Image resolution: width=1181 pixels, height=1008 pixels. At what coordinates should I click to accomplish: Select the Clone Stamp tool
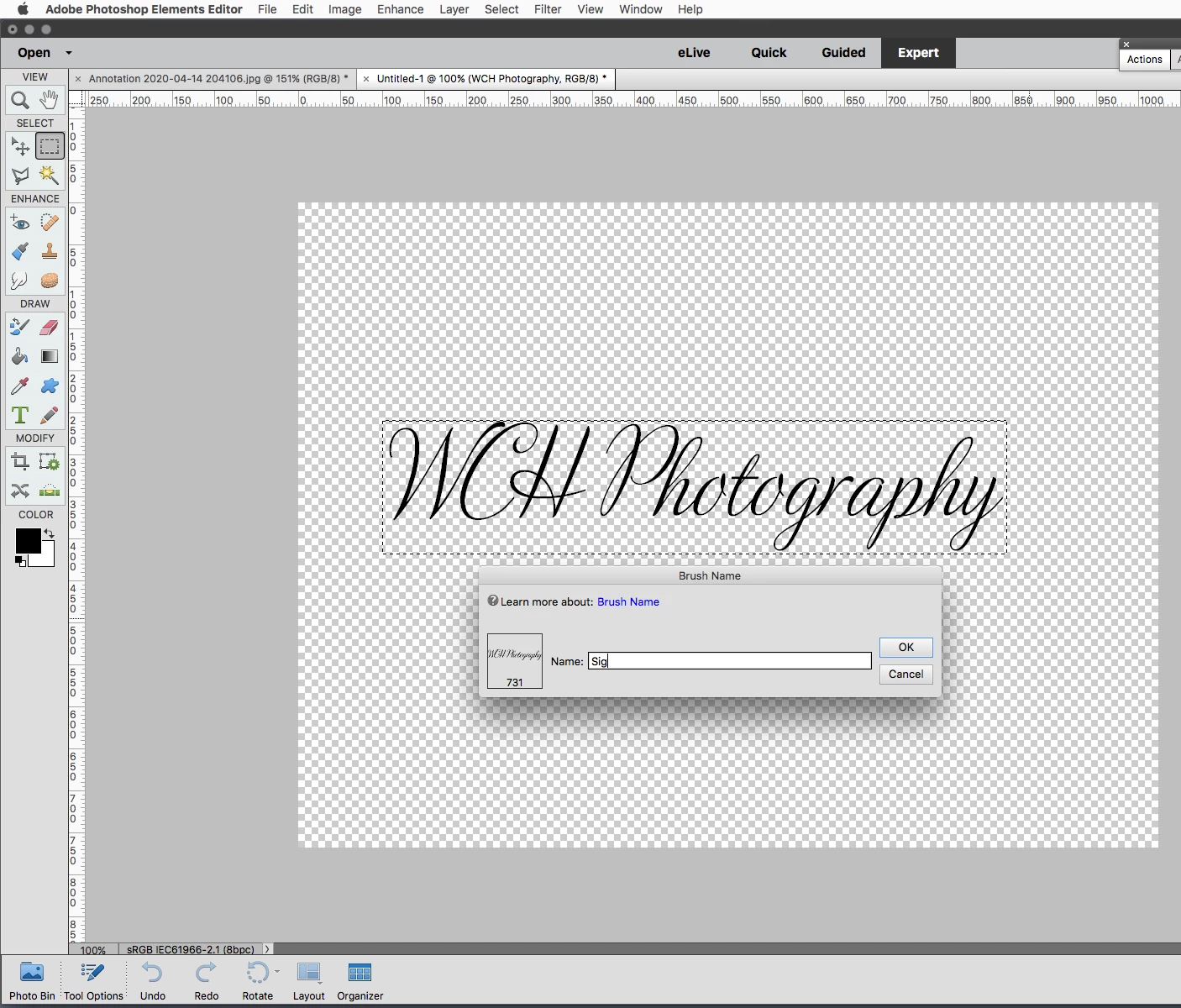click(x=50, y=251)
